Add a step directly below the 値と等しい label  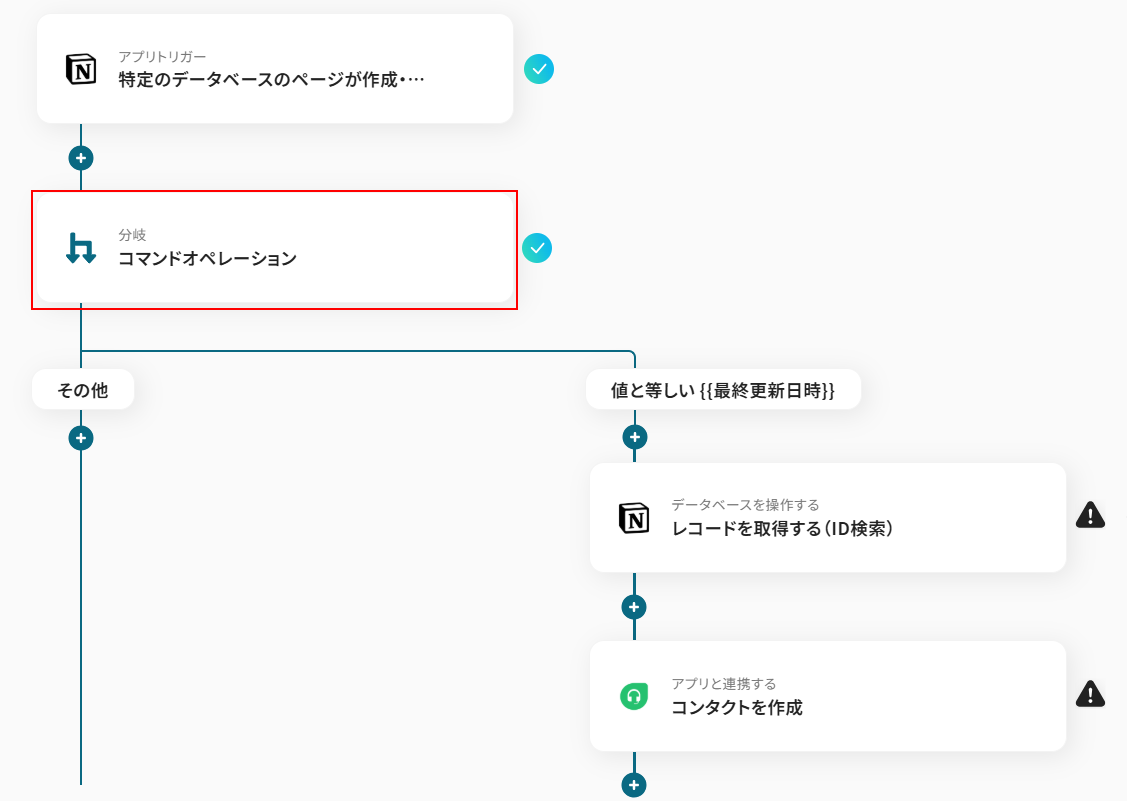point(634,437)
